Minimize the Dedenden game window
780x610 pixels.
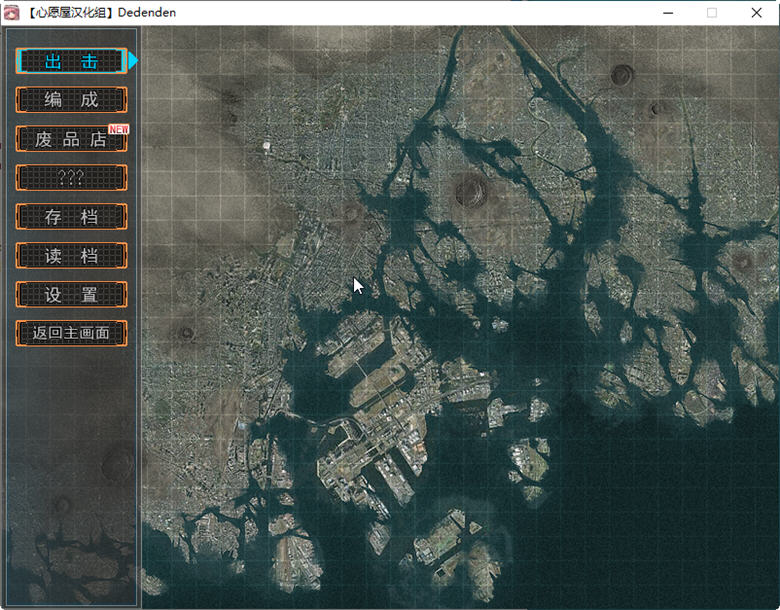[x=667, y=13]
